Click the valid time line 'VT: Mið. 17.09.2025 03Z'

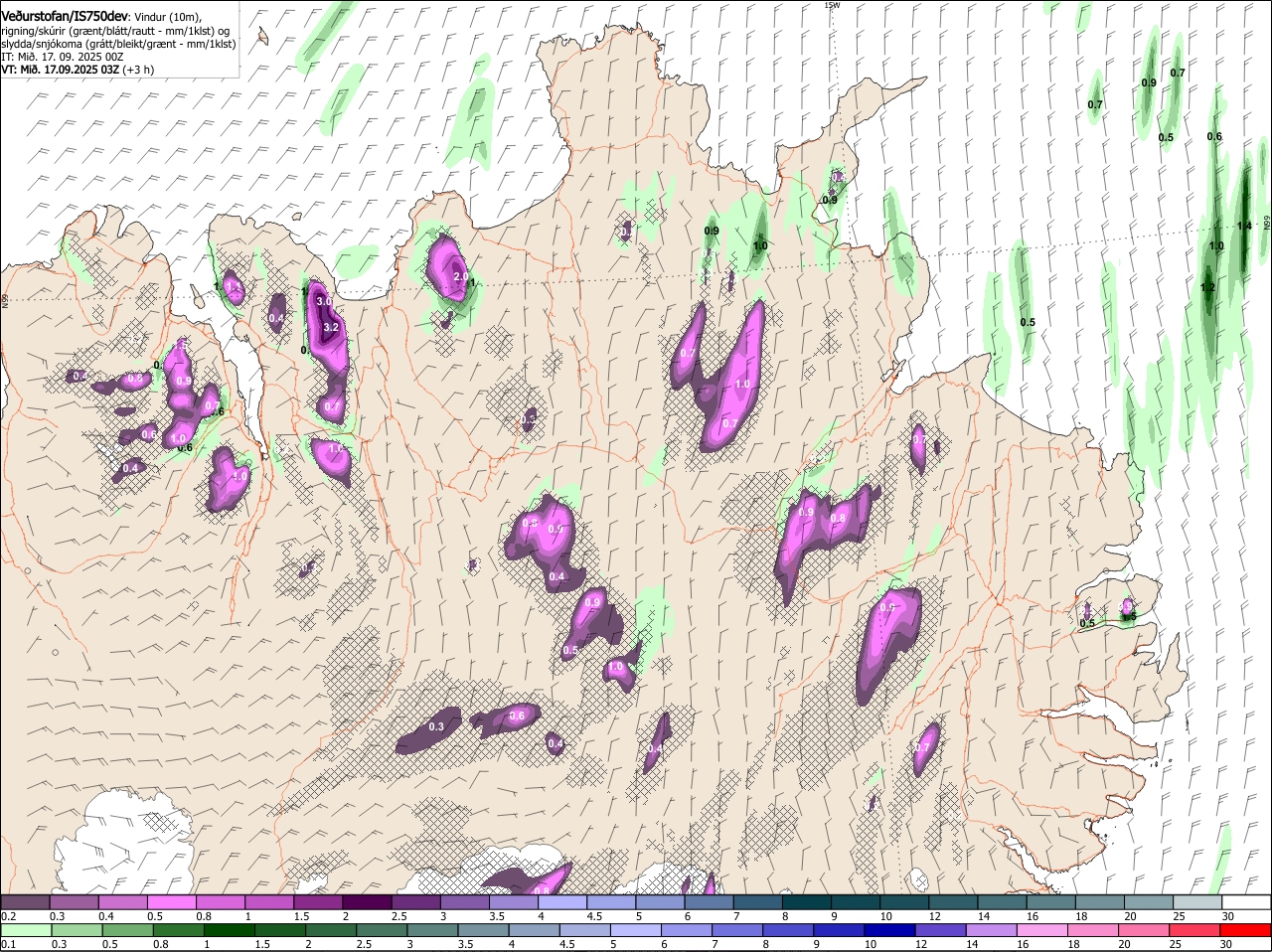coord(61,70)
